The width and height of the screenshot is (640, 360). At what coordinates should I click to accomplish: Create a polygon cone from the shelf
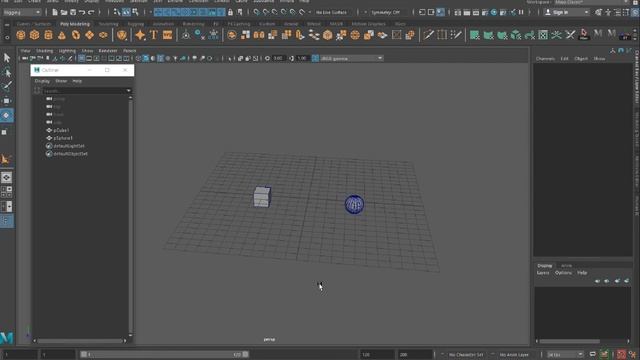[x=62, y=36]
